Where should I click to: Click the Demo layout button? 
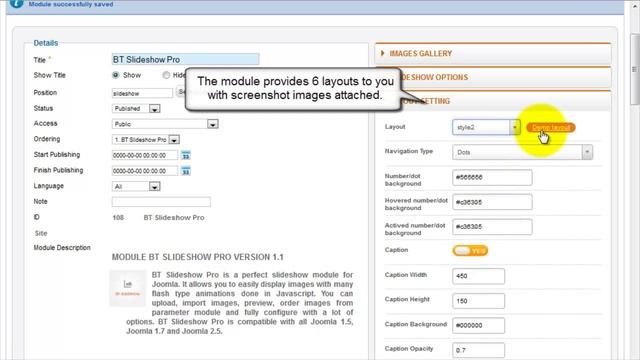[x=551, y=128]
